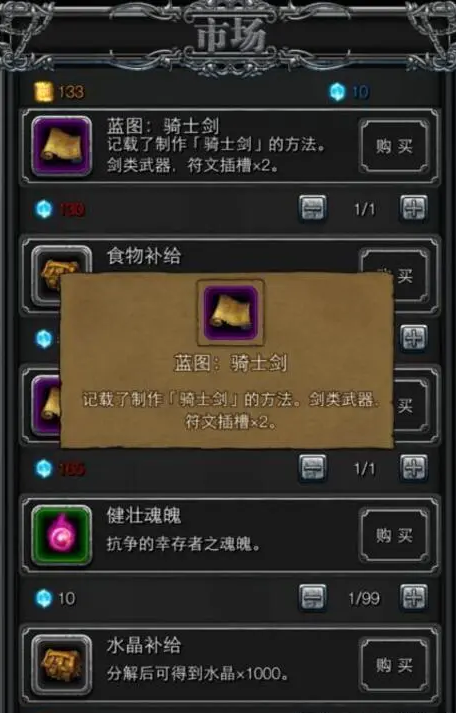
Task: Decrease quantity of third blueprint row
Action: (x=313, y=468)
